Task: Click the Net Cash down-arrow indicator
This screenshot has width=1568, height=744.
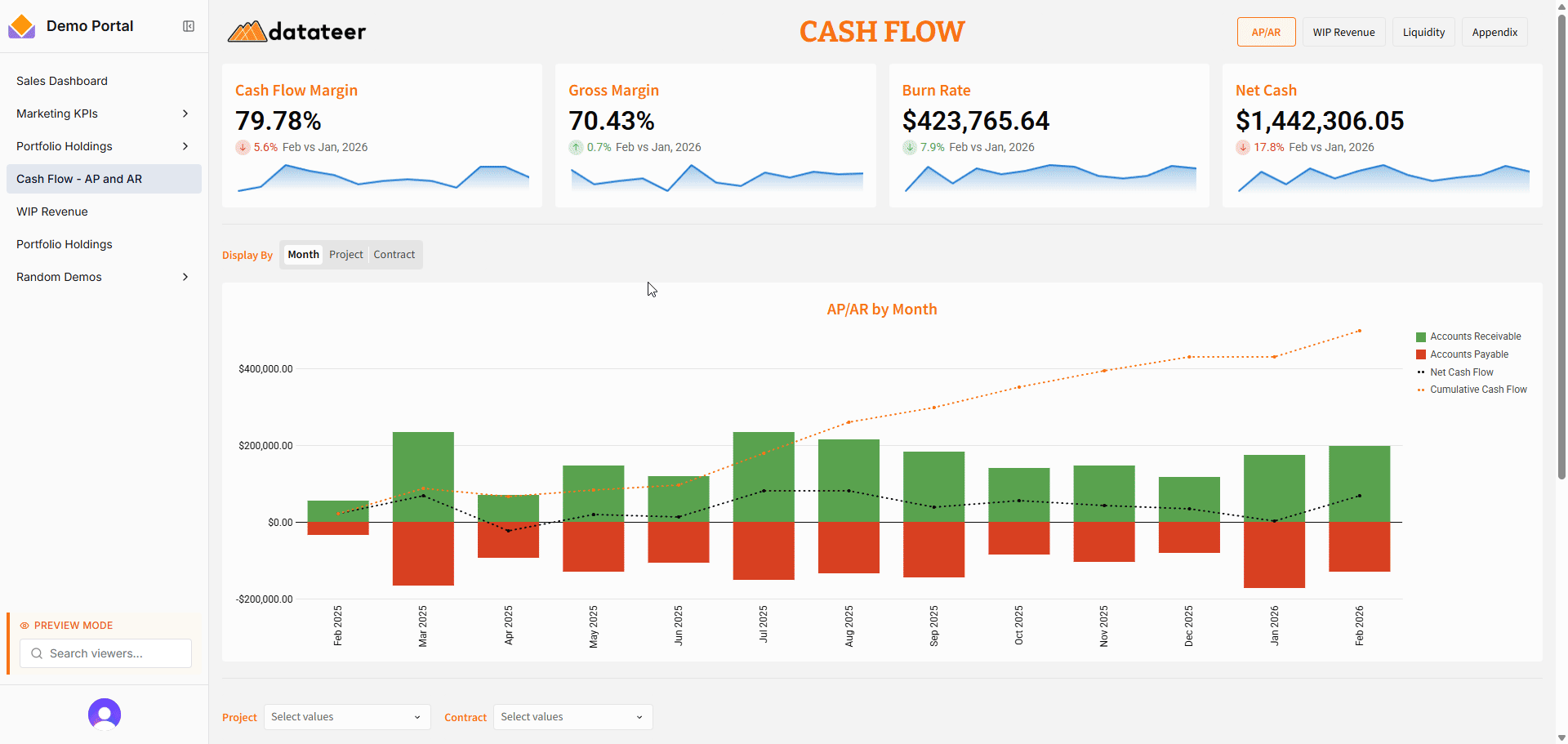Action: click(1242, 148)
